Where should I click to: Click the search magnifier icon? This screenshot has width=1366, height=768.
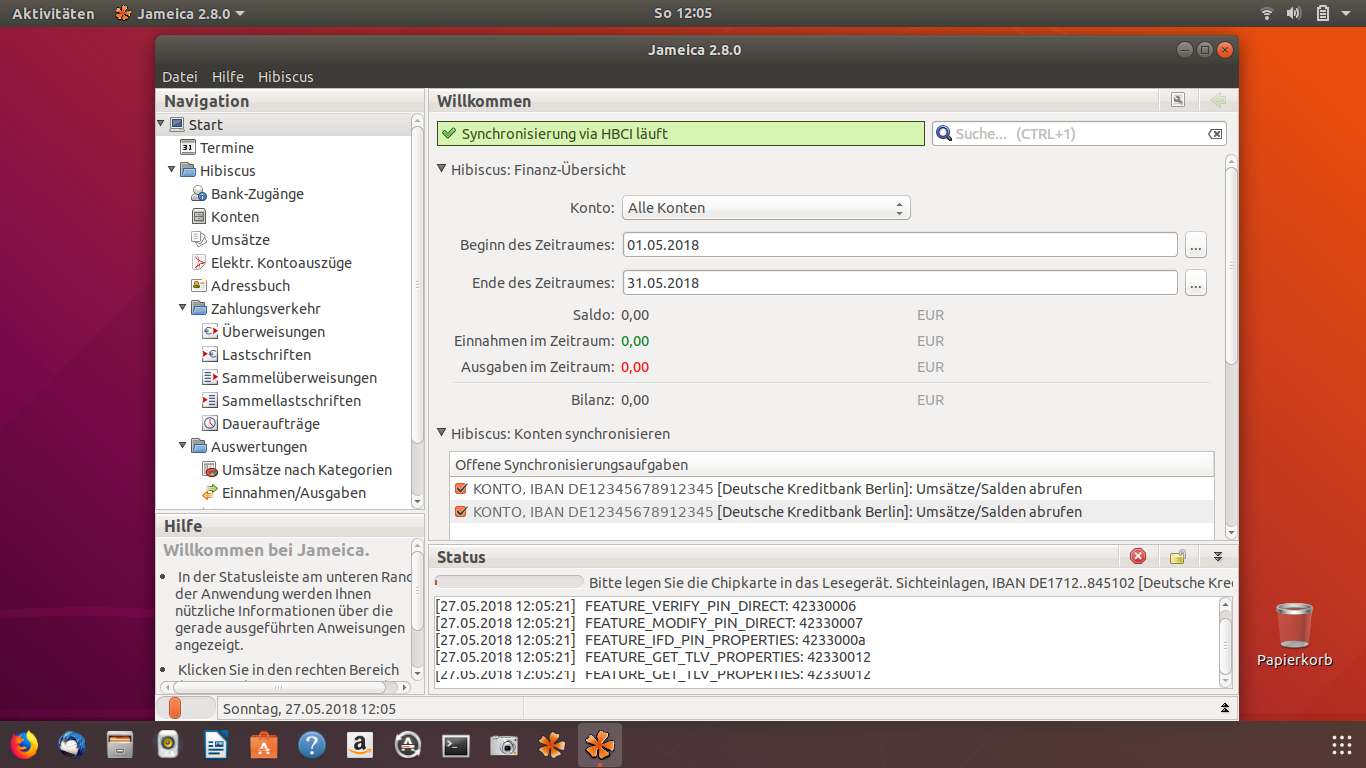943,134
